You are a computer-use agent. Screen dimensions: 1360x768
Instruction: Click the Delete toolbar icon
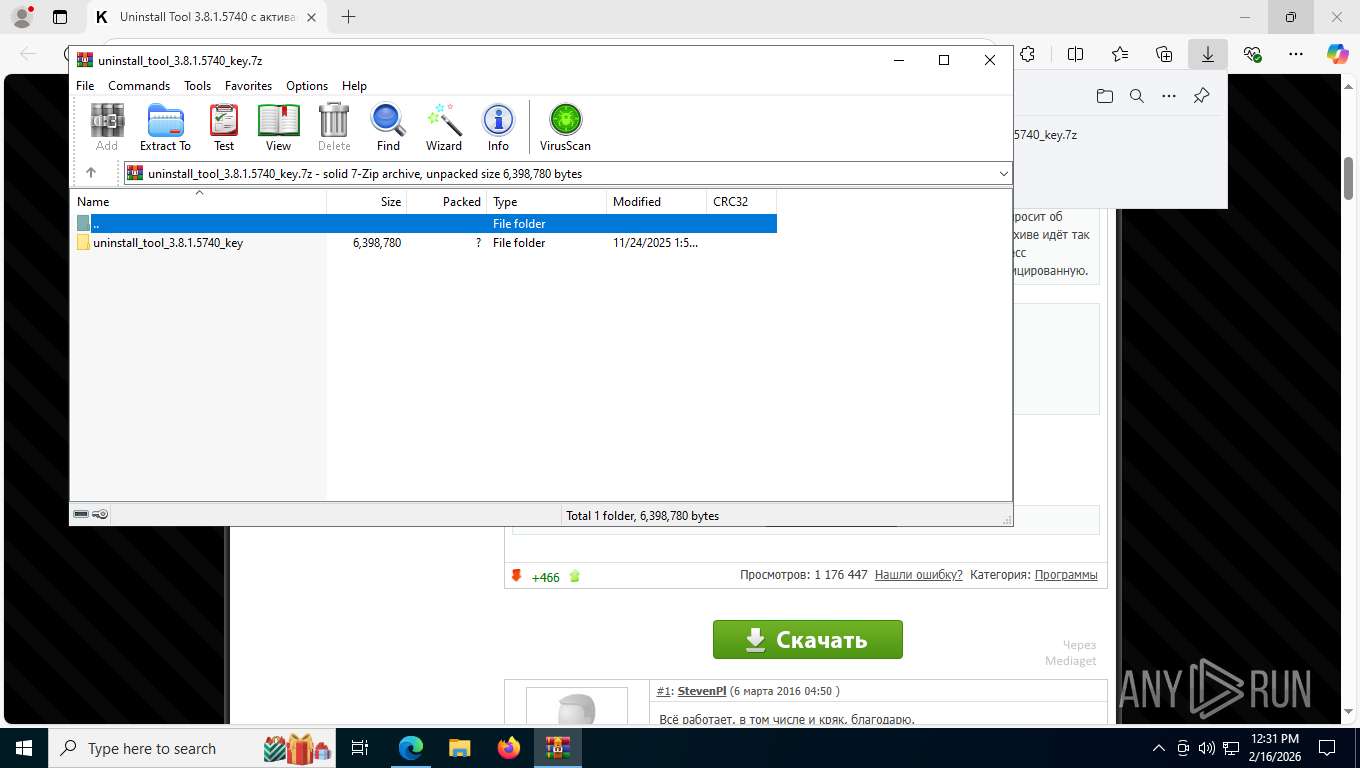point(334,128)
